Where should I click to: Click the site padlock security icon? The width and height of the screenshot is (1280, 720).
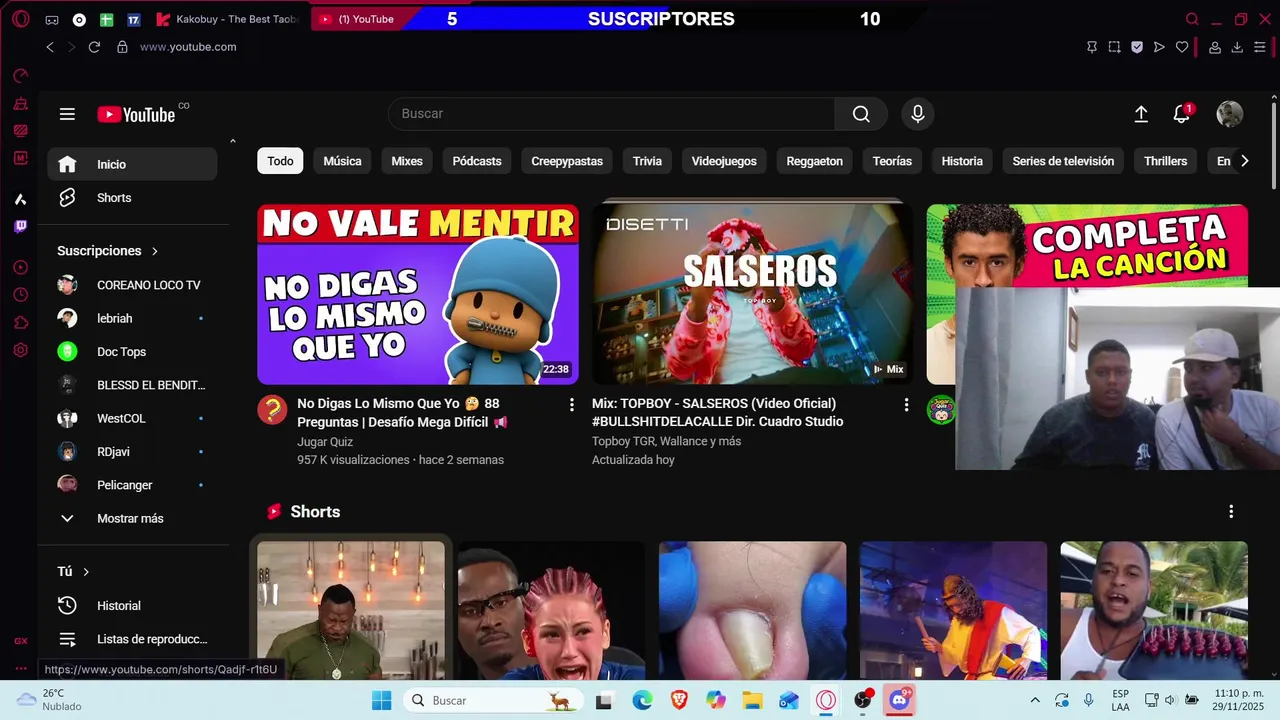(x=122, y=47)
